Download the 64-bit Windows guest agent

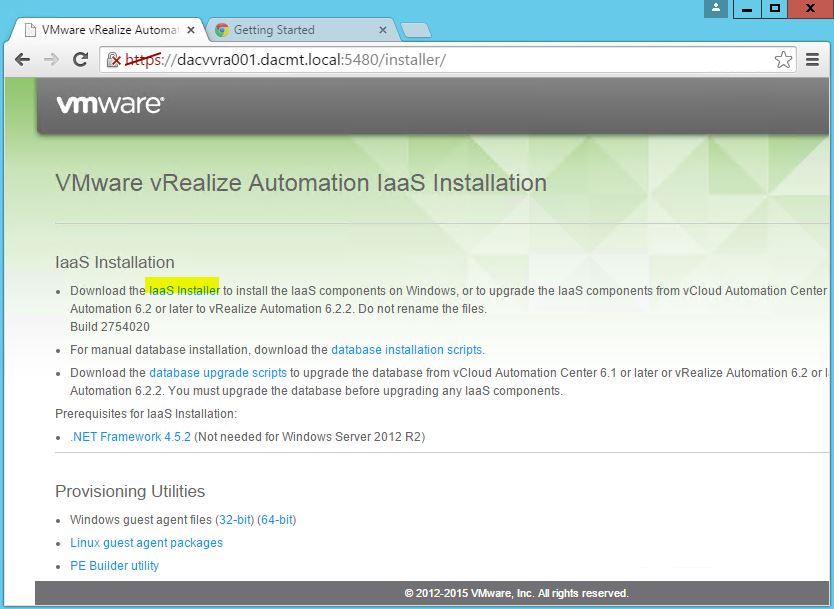point(277,520)
